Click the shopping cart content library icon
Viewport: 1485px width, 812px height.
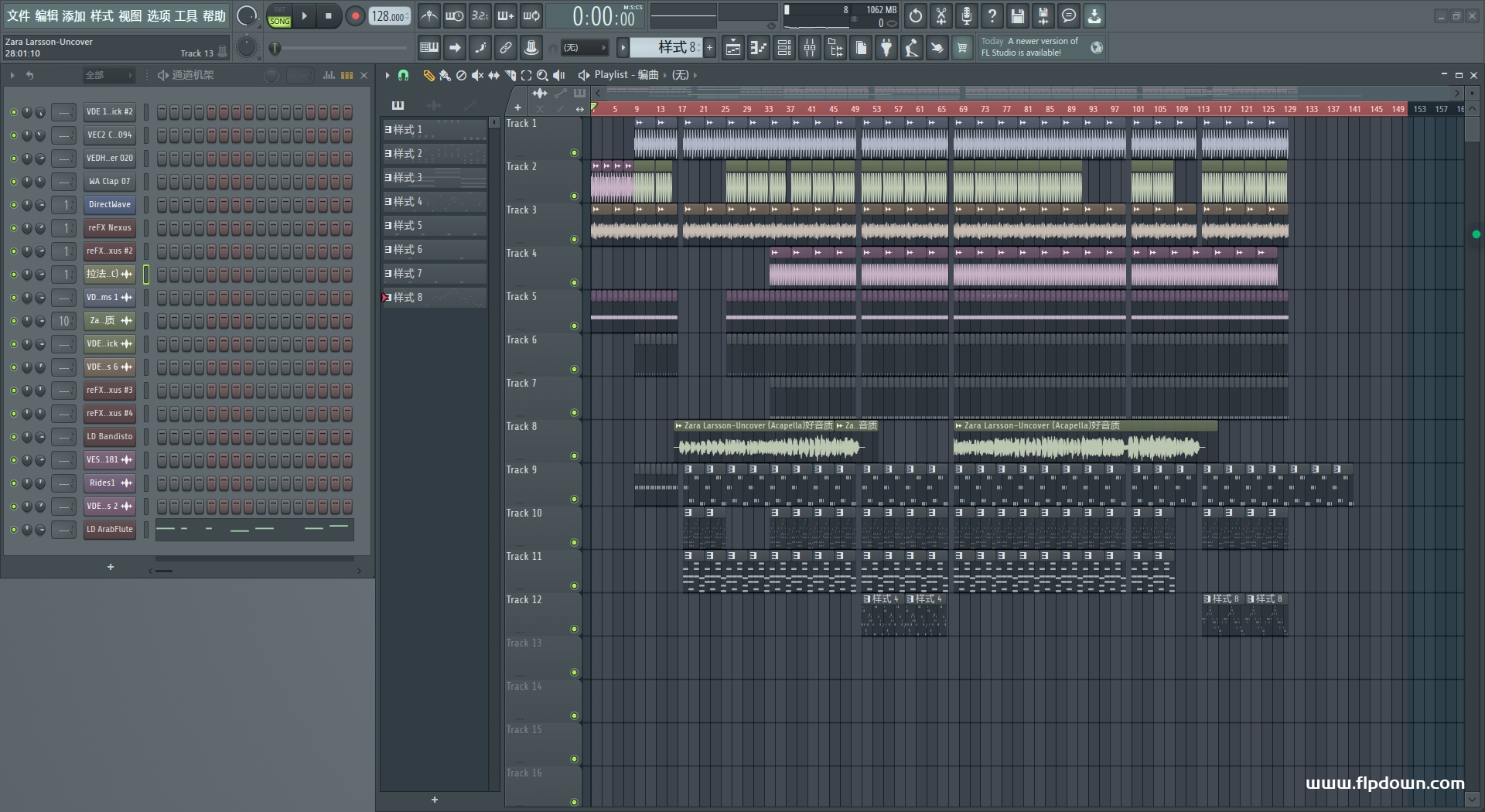click(962, 48)
